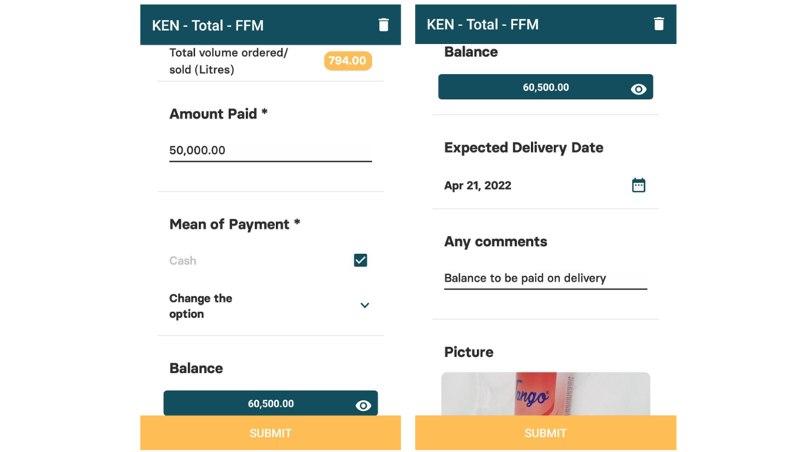This screenshot has width=790, height=452.
Task: Uncheck the Cash payment checkbox
Action: [x=360, y=260]
